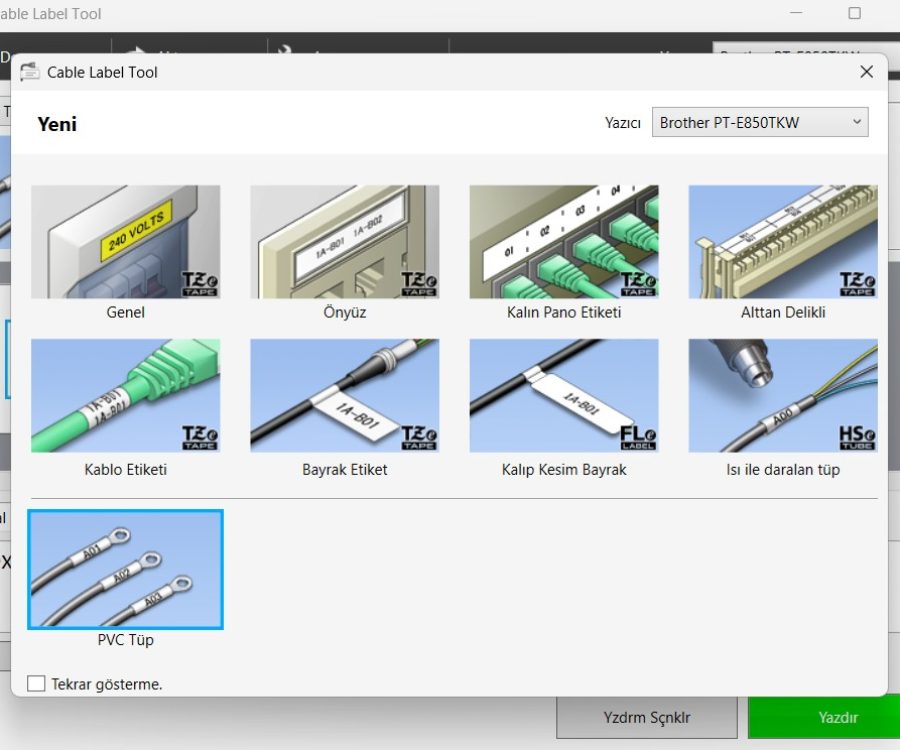Select the PVC Tüp template
The width and height of the screenshot is (900, 750).
coord(125,569)
